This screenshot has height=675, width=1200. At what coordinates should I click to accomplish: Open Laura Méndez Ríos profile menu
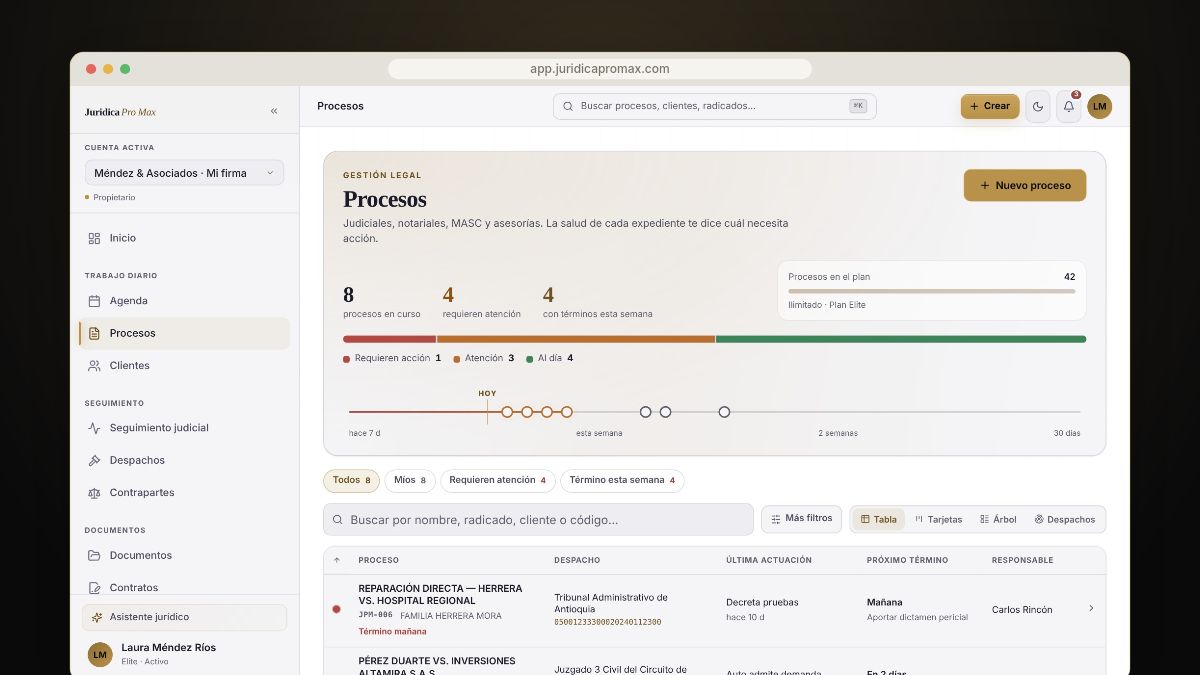tap(184, 654)
